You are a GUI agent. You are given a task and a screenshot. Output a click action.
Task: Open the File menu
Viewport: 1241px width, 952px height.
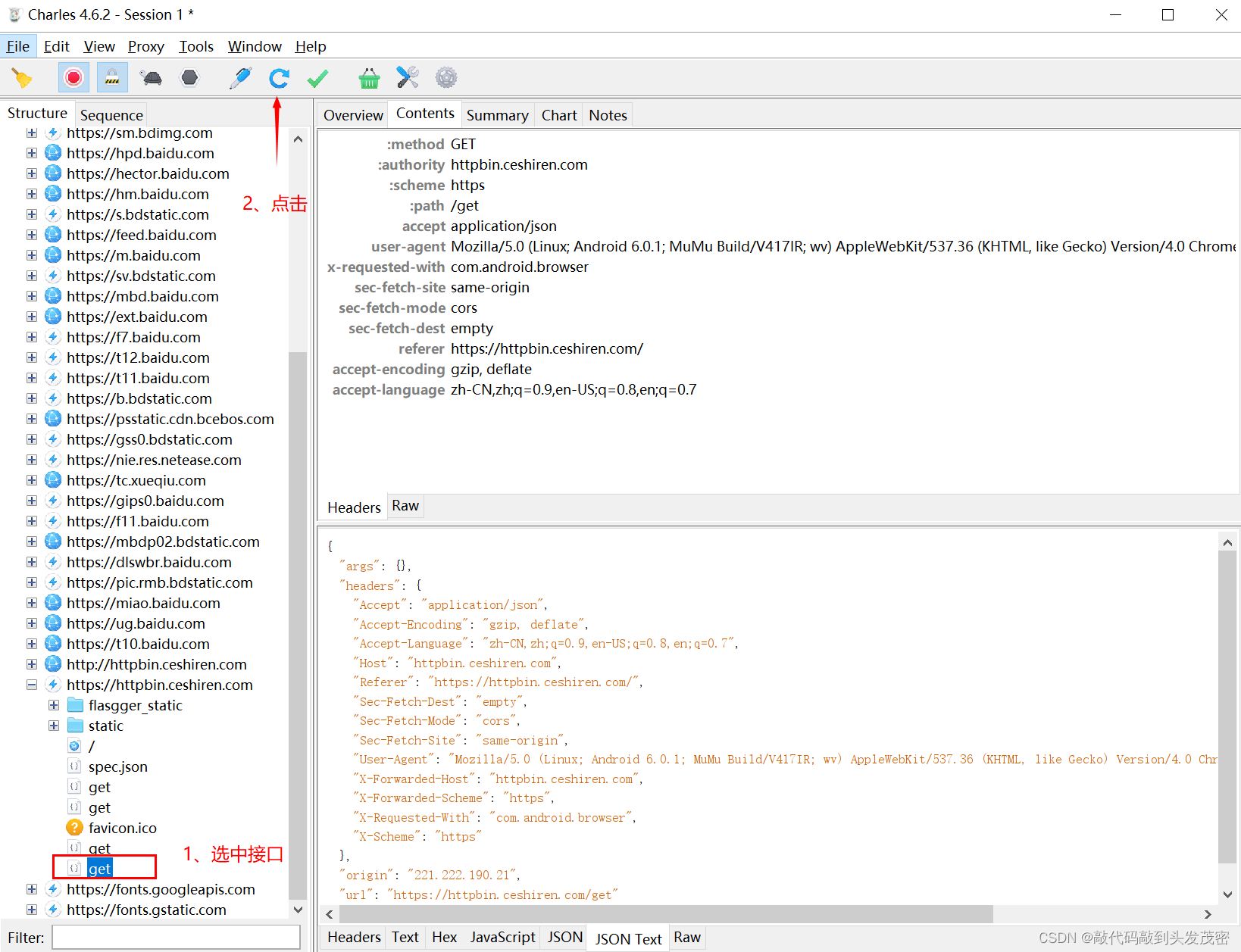18,46
